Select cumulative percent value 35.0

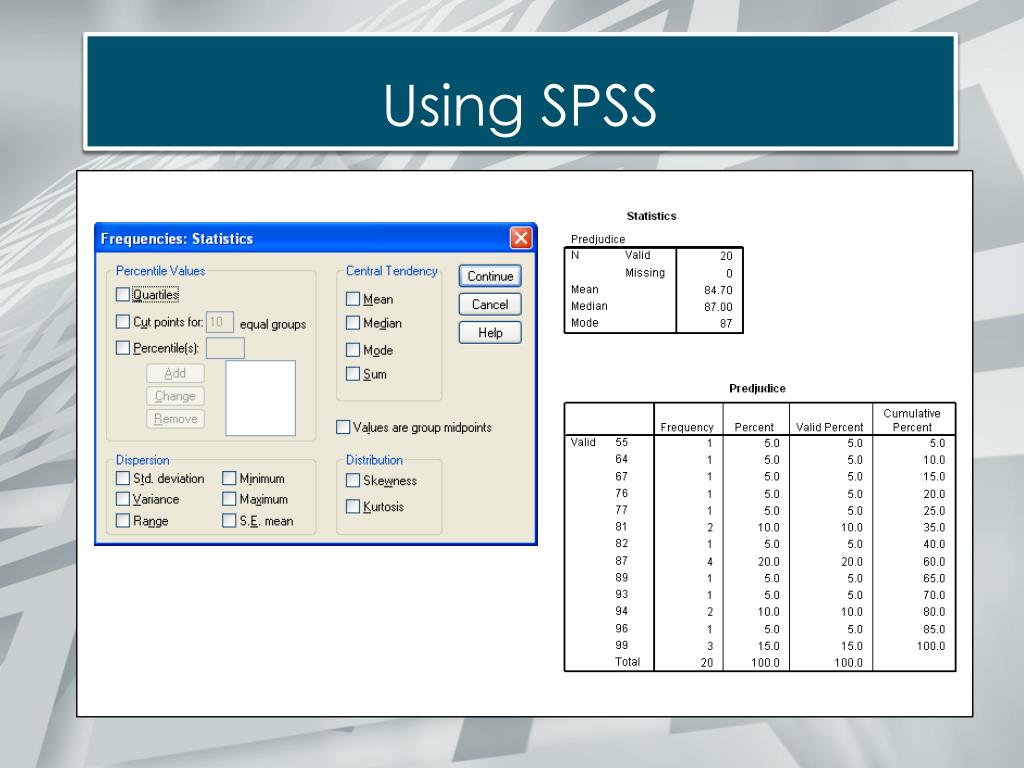934,528
